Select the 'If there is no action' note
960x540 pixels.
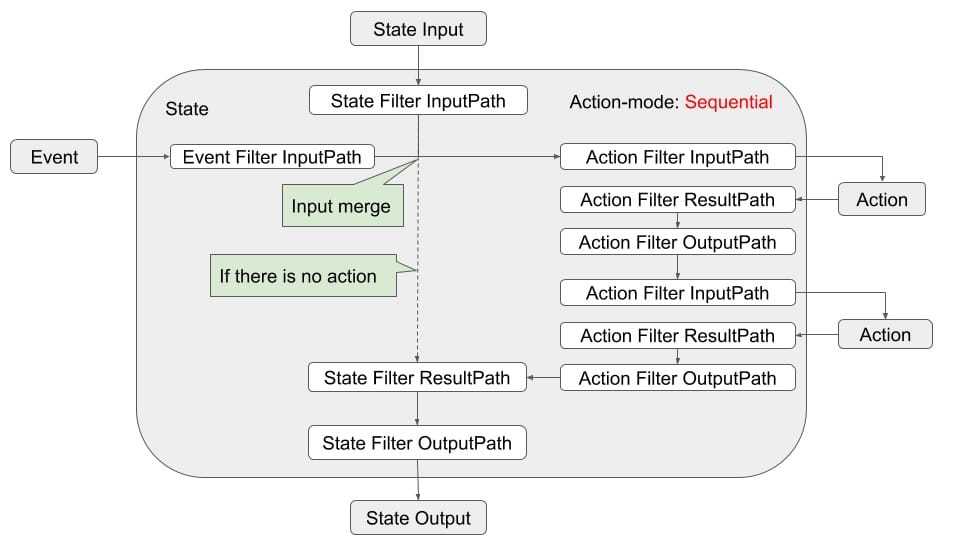pos(299,276)
